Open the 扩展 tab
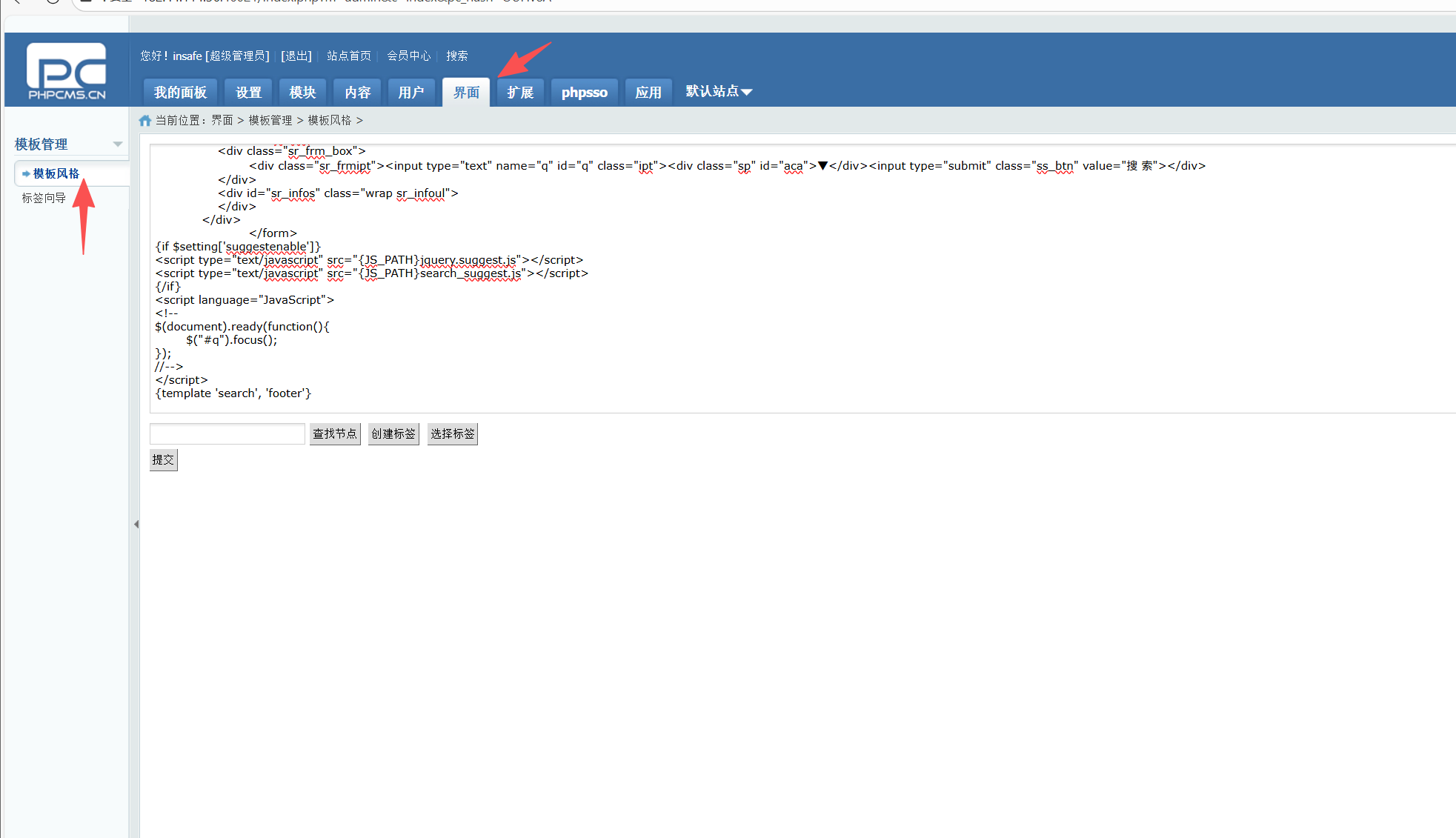Screen dimensions: 1456x838 coord(520,93)
